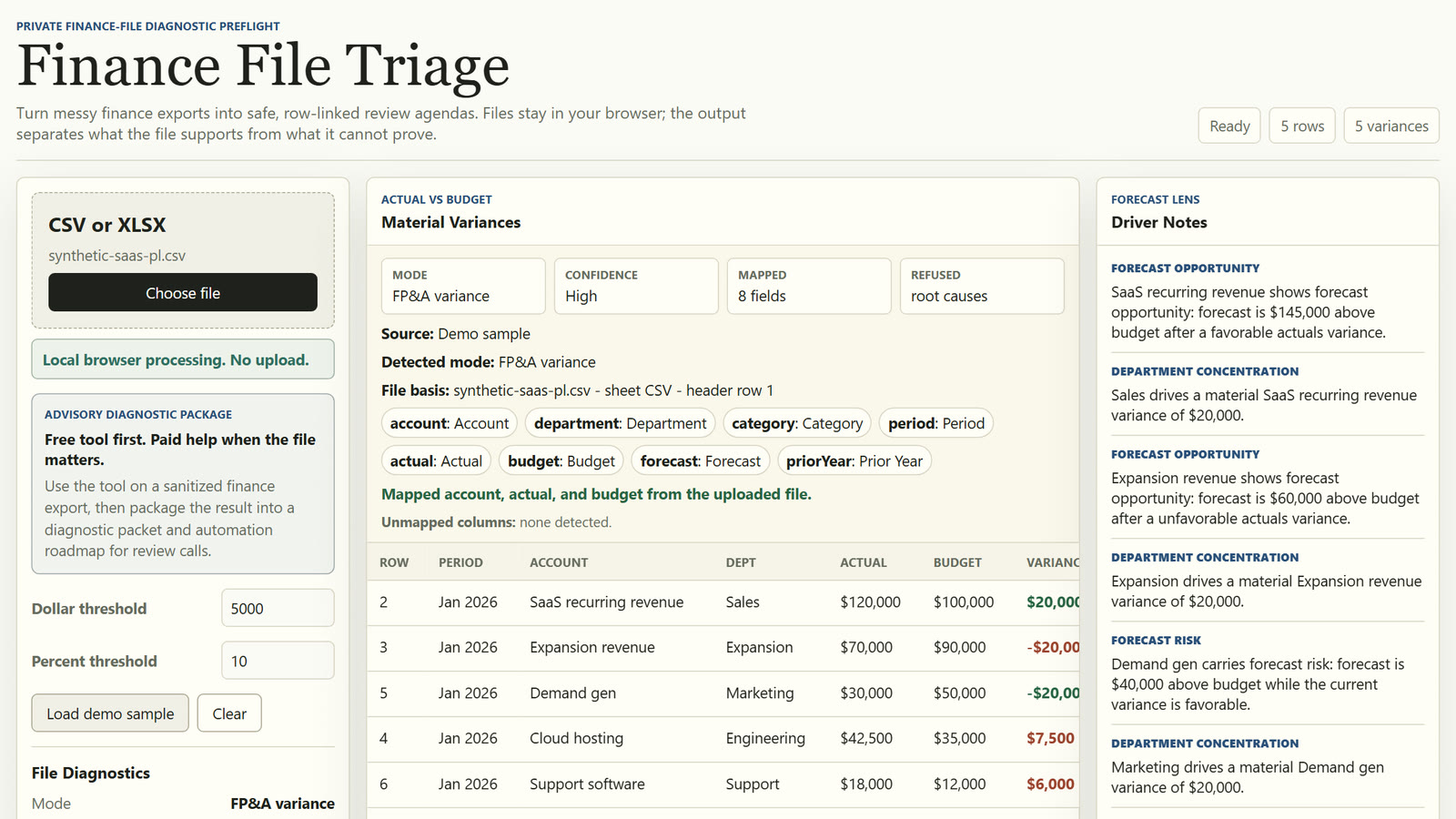The width and height of the screenshot is (1456, 819).
Task: Select the account: Account mapping chip
Action: coord(450,423)
